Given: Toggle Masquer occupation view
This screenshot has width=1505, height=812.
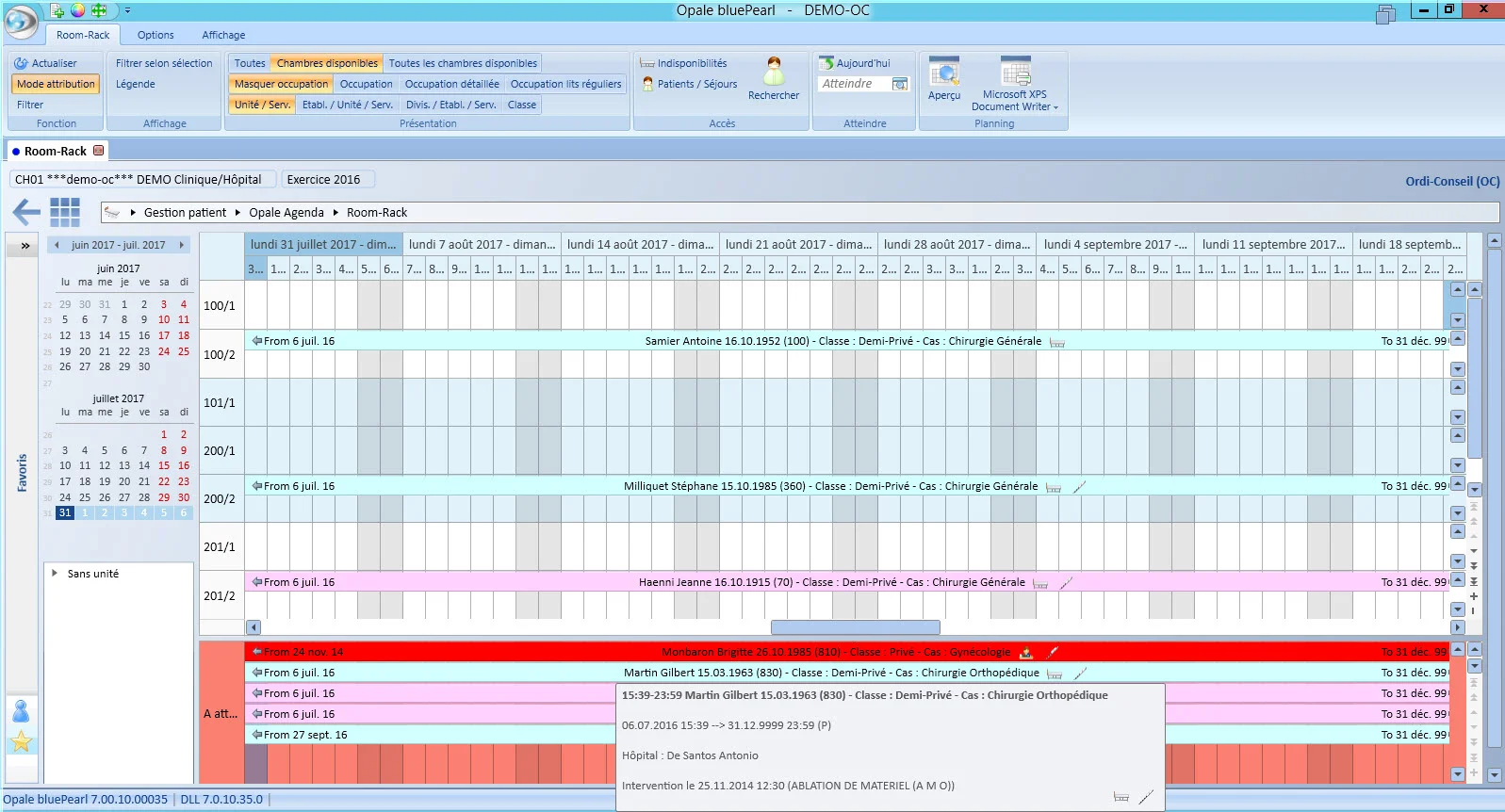Looking at the screenshot, I should 281,84.
